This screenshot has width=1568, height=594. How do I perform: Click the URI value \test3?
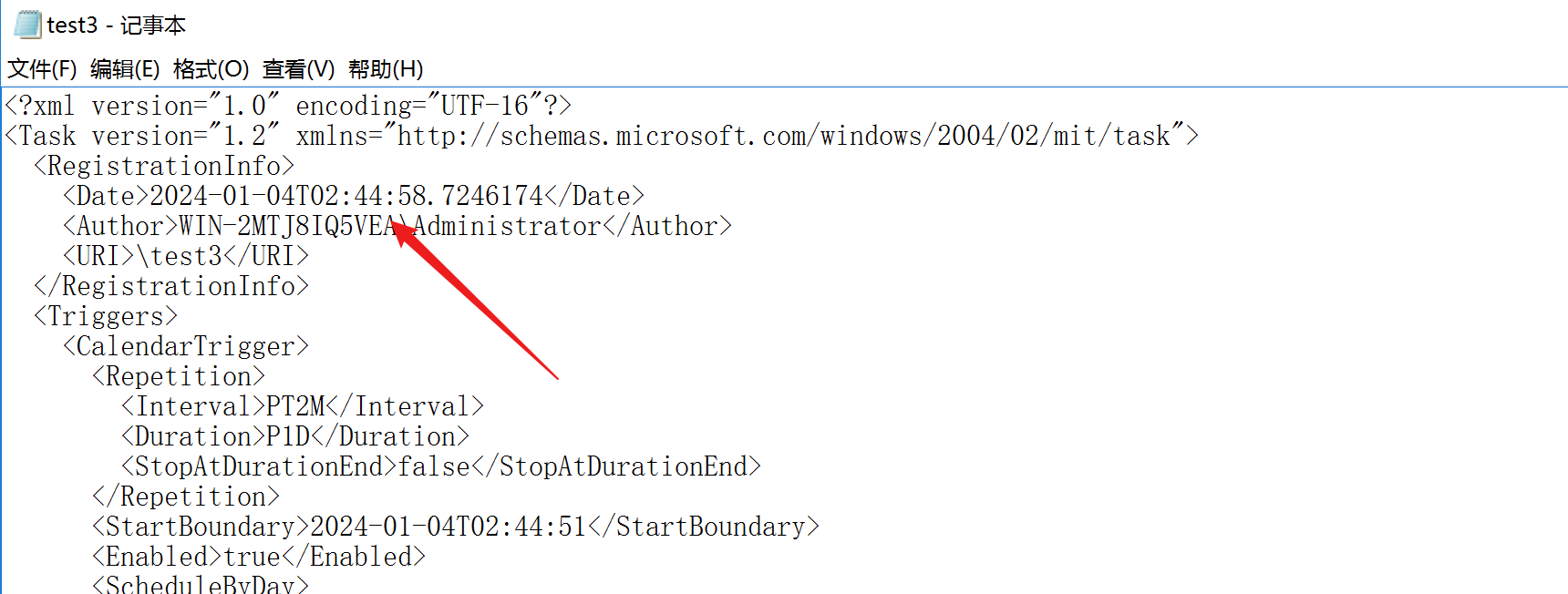tap(180, 256)
